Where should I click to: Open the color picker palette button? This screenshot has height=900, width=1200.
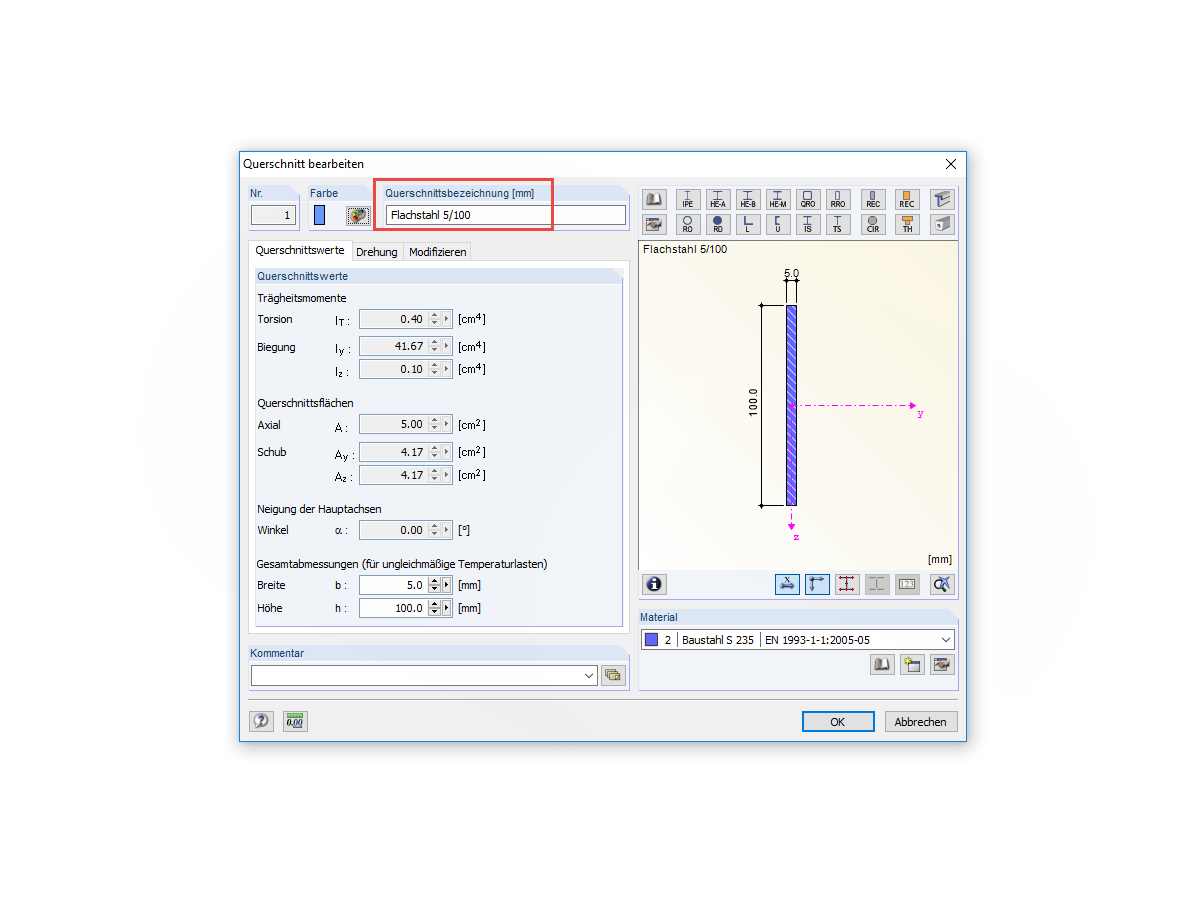[x=358, y=215]
